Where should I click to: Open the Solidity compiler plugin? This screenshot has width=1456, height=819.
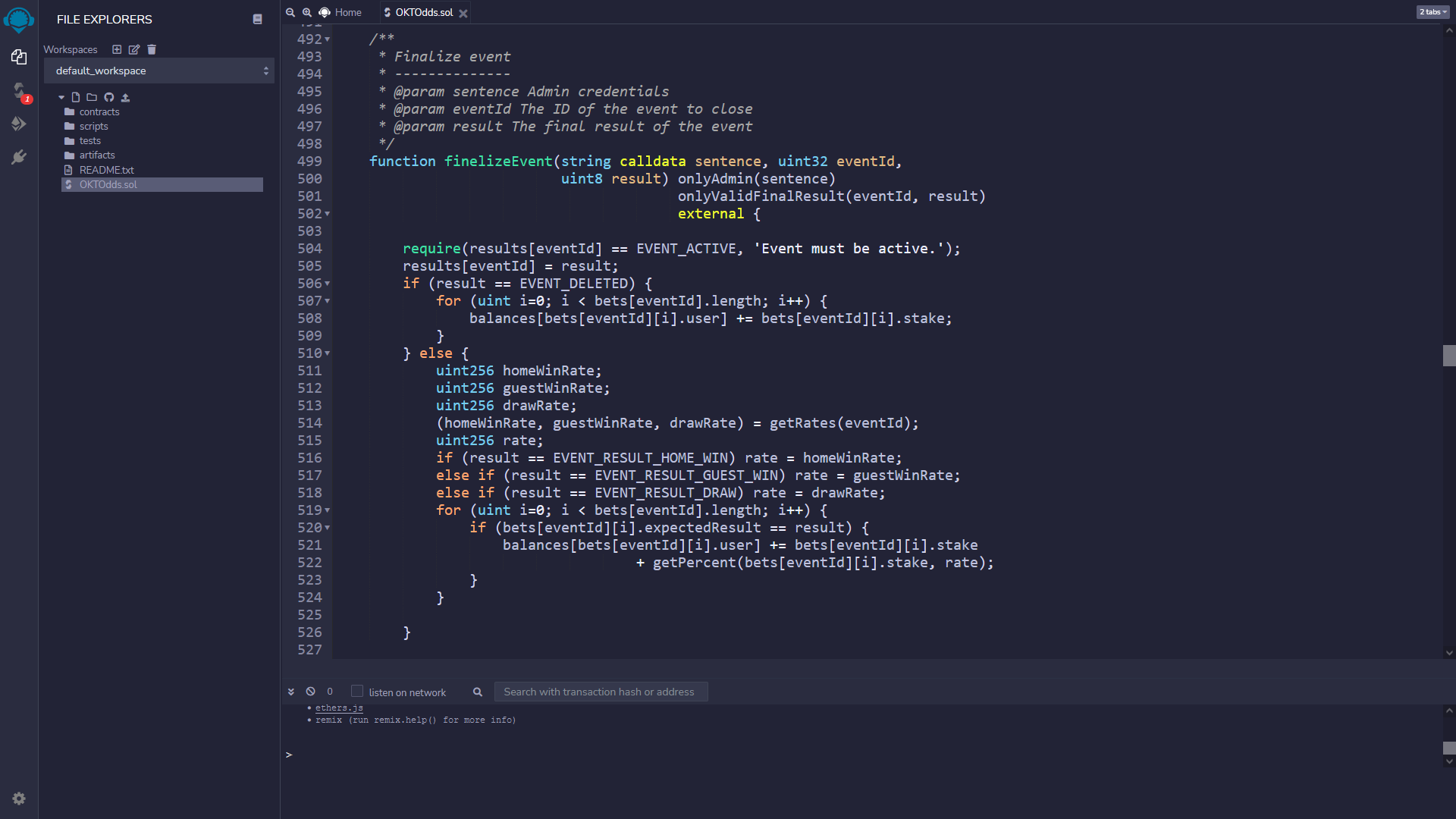coord(19,91)
